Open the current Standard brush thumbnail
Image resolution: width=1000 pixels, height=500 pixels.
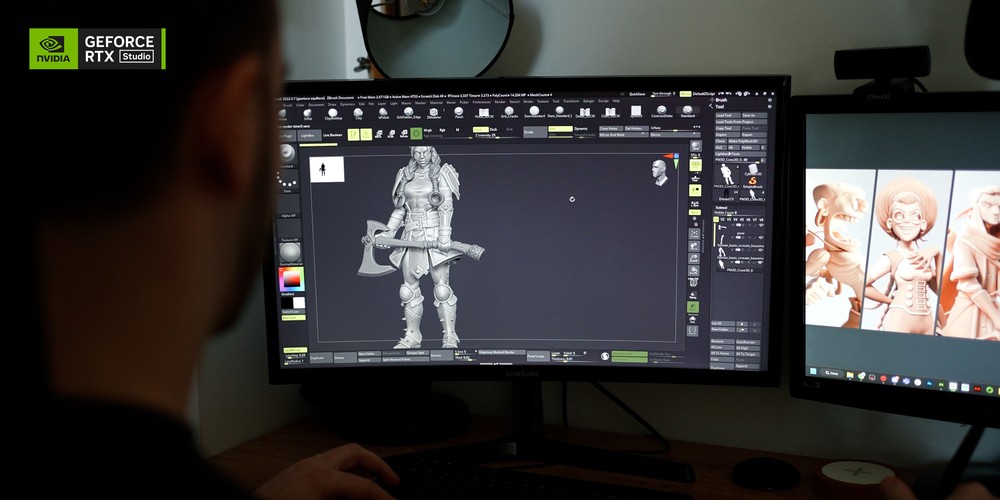[x=288, y=154]
